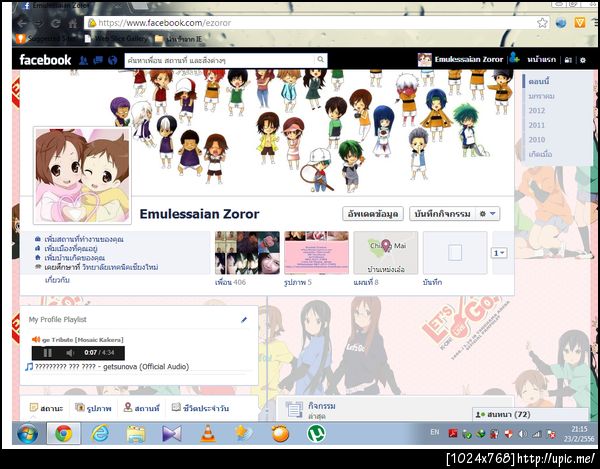The width and height of the screenshot is (600, 469).
Task: Open Windows Explorer folder on taskbar
Action: pos(136,434)
